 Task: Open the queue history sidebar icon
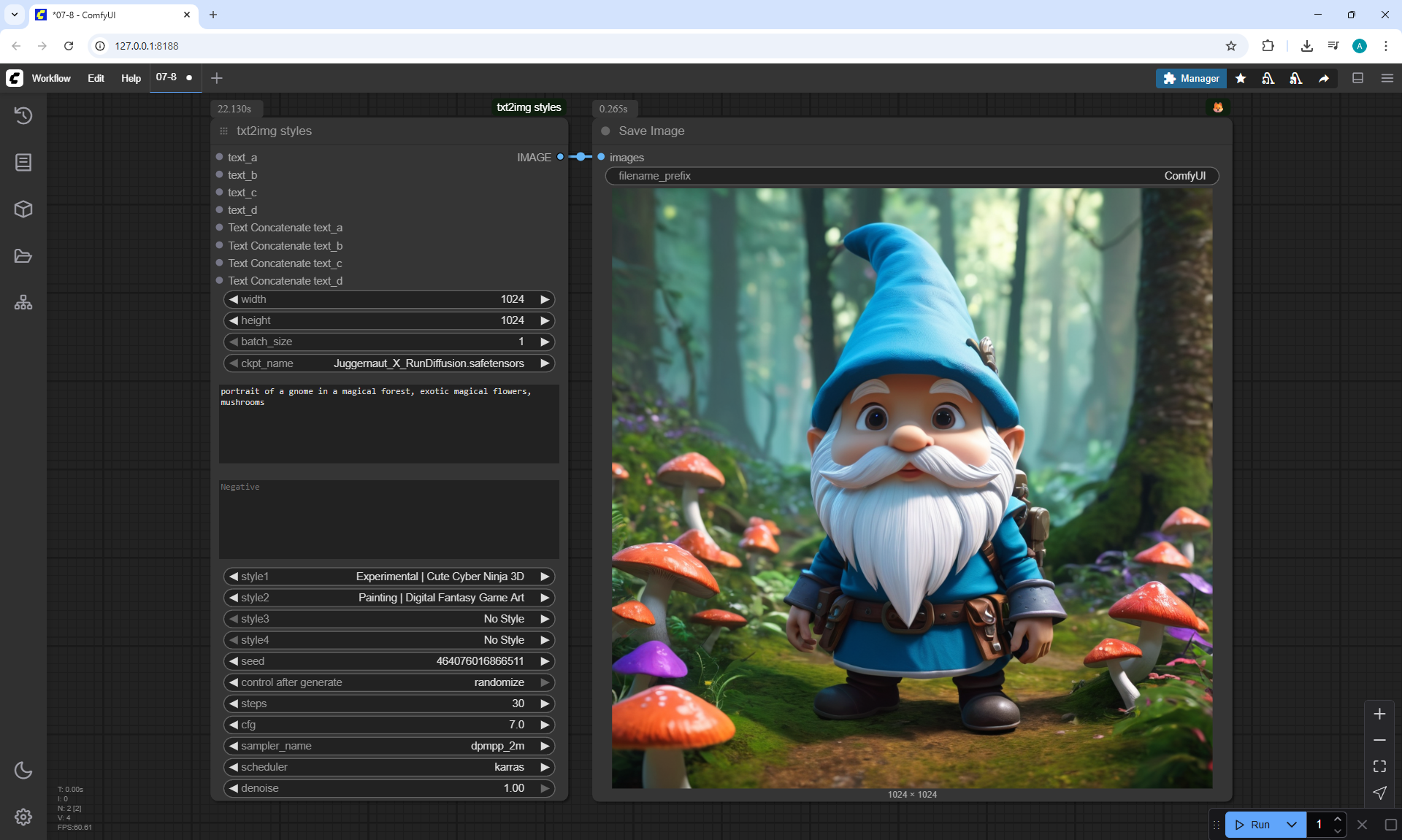click(x=23, y=115)
